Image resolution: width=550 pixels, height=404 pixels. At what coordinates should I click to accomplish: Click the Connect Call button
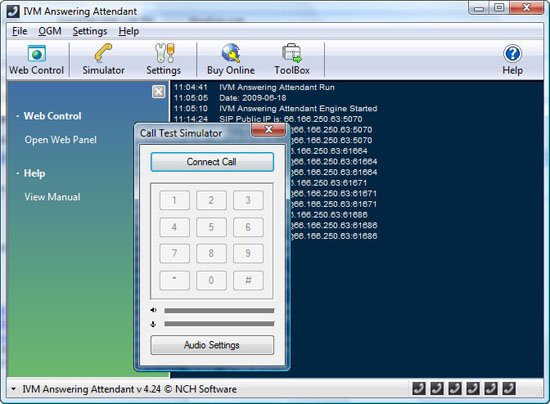tap(212, 162)
